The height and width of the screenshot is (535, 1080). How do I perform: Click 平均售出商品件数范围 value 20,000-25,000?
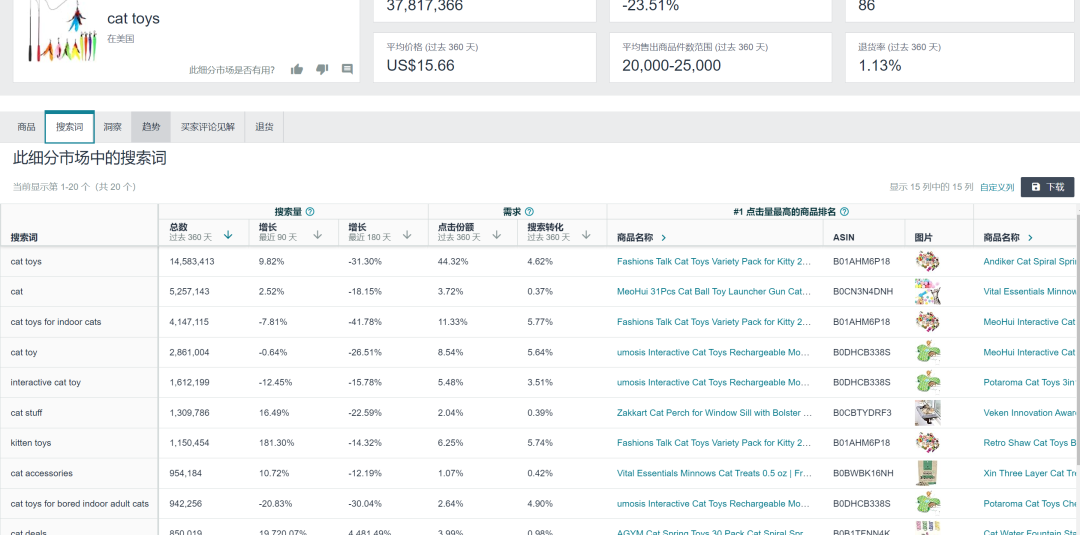tap(672, 65)
